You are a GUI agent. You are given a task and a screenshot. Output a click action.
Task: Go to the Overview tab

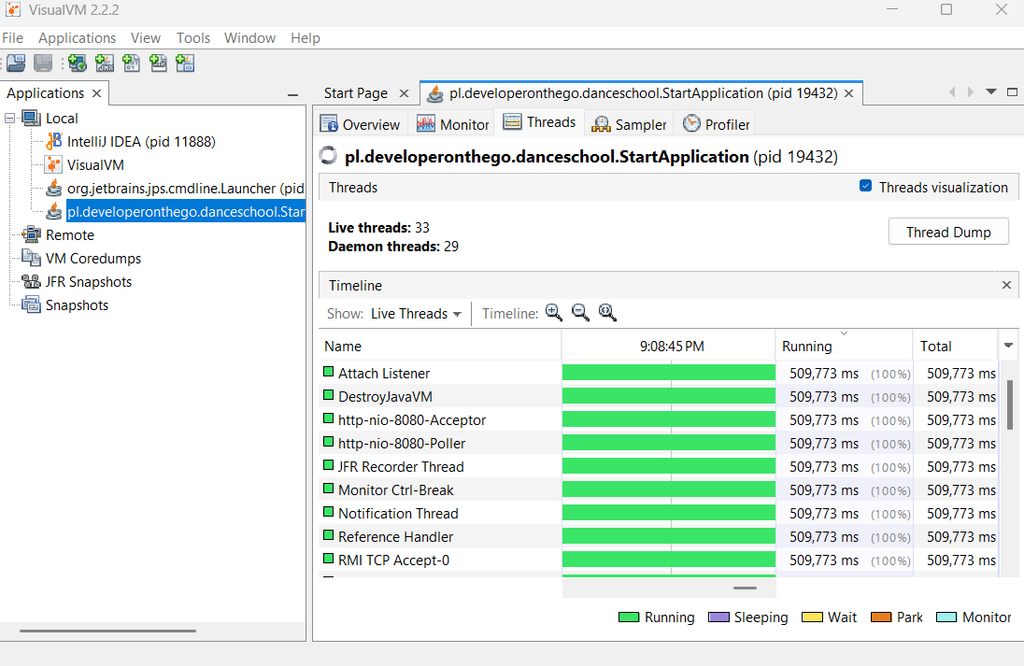[359, 124]
